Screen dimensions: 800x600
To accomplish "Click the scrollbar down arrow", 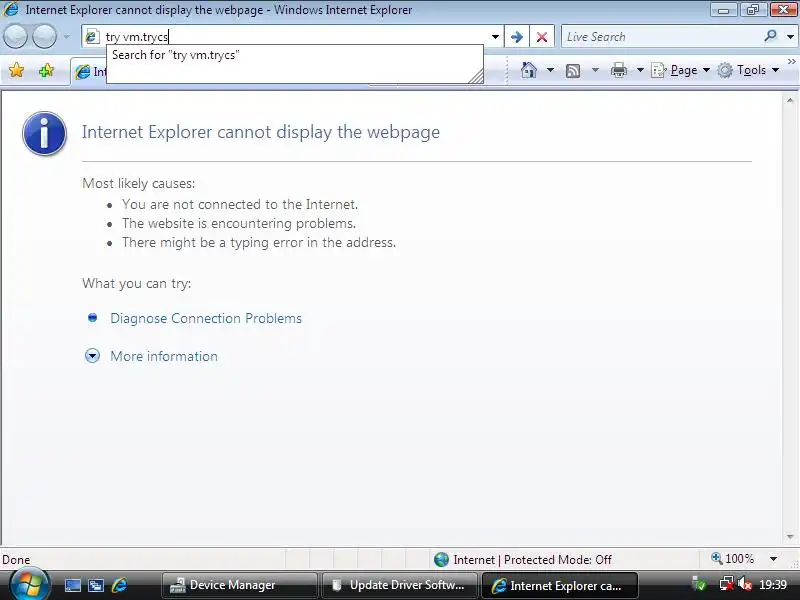I will 790,537.
